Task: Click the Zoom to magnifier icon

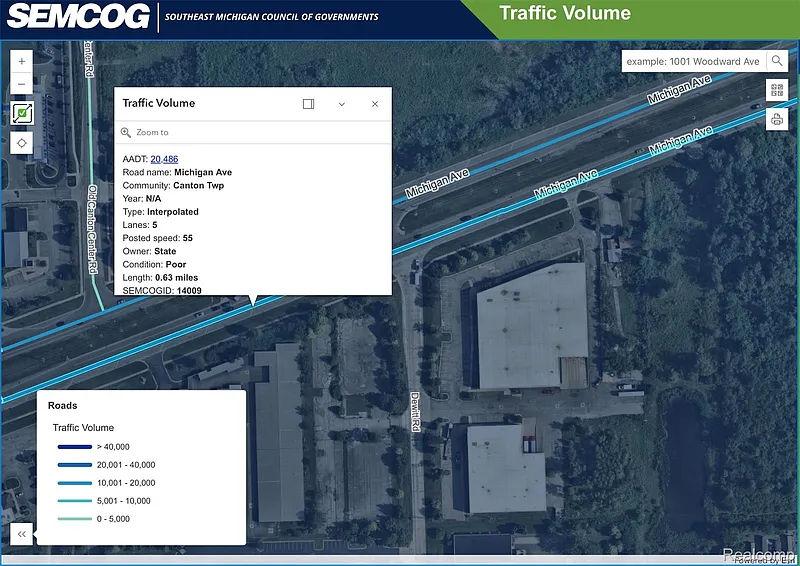Action: 126,132
